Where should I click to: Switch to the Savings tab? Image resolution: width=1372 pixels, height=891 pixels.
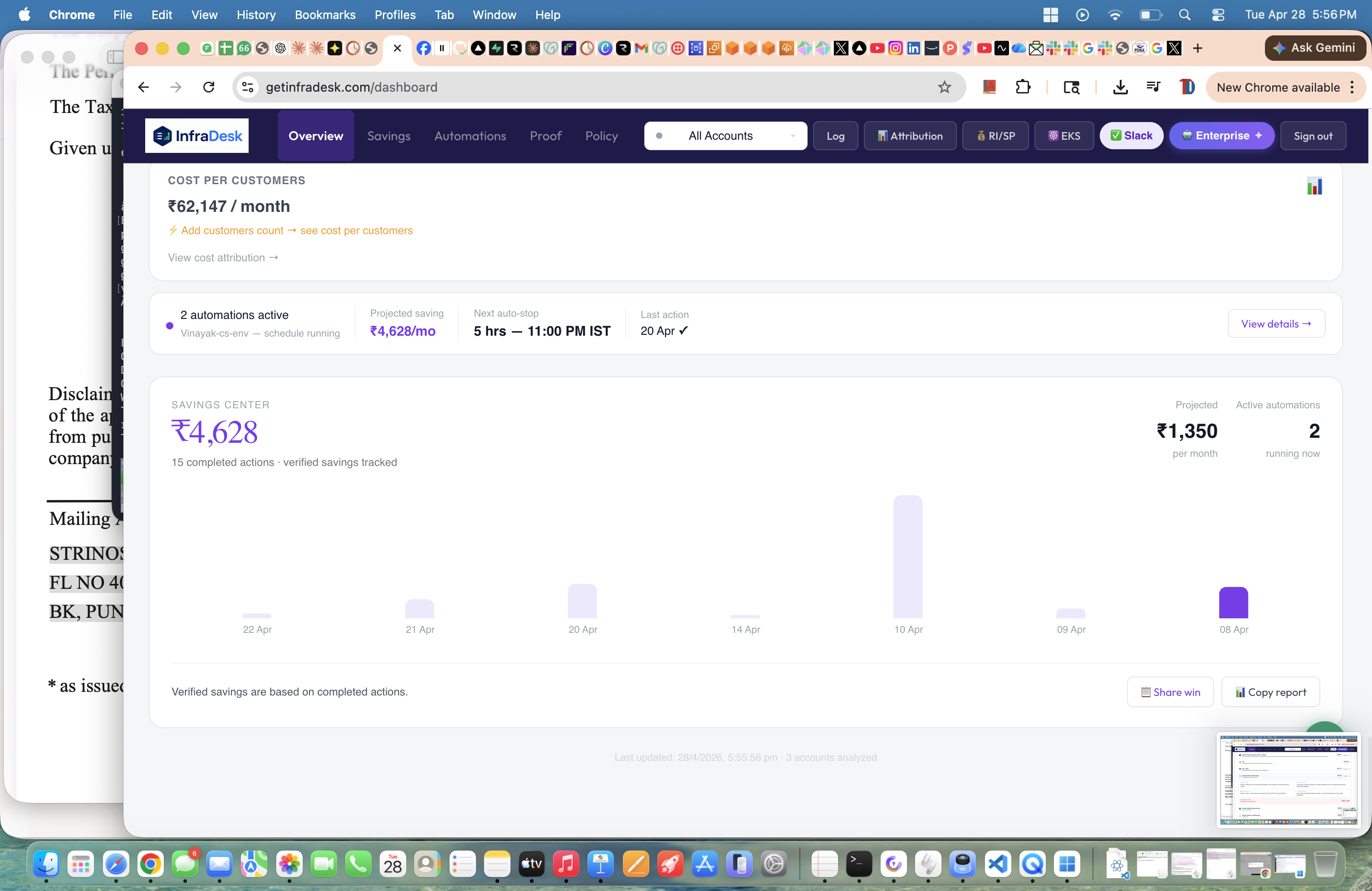[388, 136]
